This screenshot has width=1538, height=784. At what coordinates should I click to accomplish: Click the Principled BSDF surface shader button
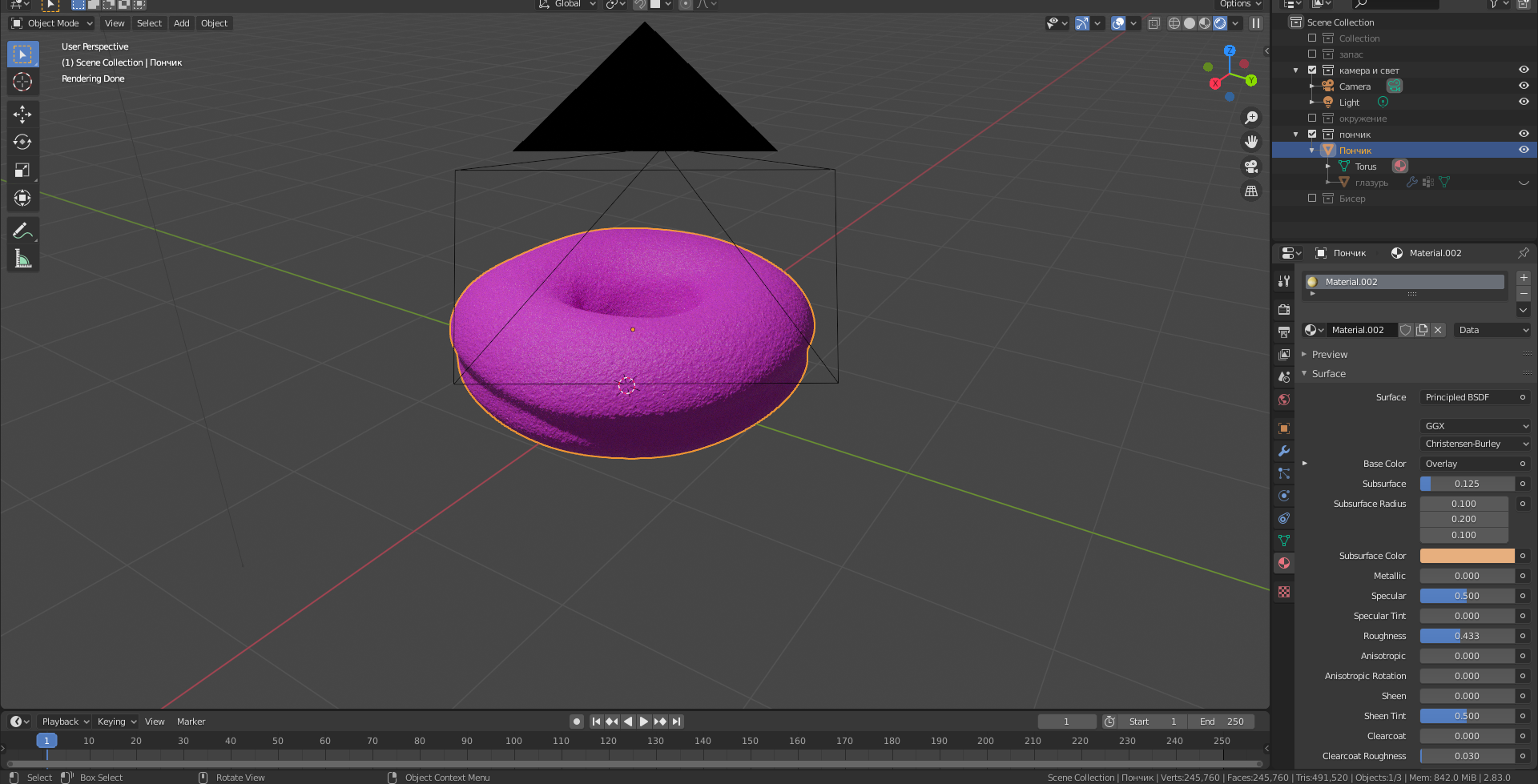[x=1476, y=397]
